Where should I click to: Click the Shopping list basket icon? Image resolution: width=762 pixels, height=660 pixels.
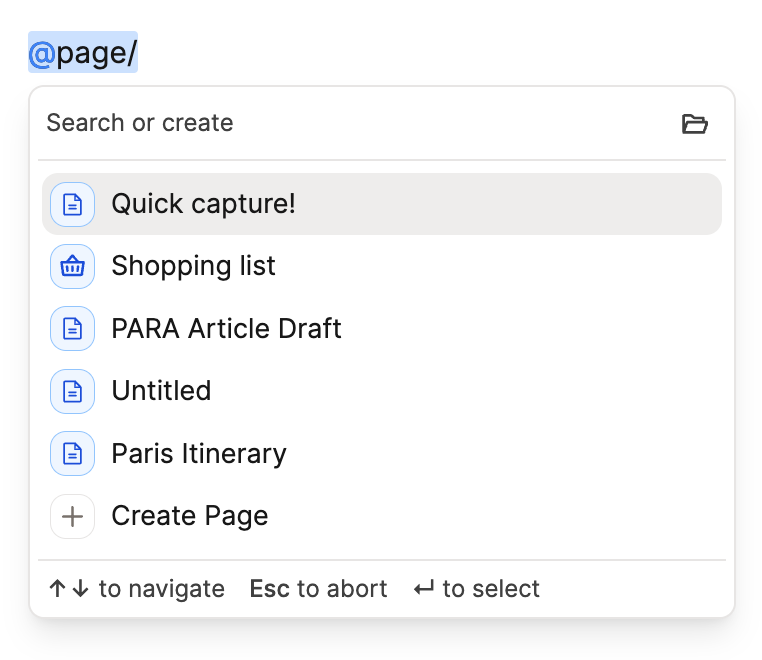click(x=72, y=266)
